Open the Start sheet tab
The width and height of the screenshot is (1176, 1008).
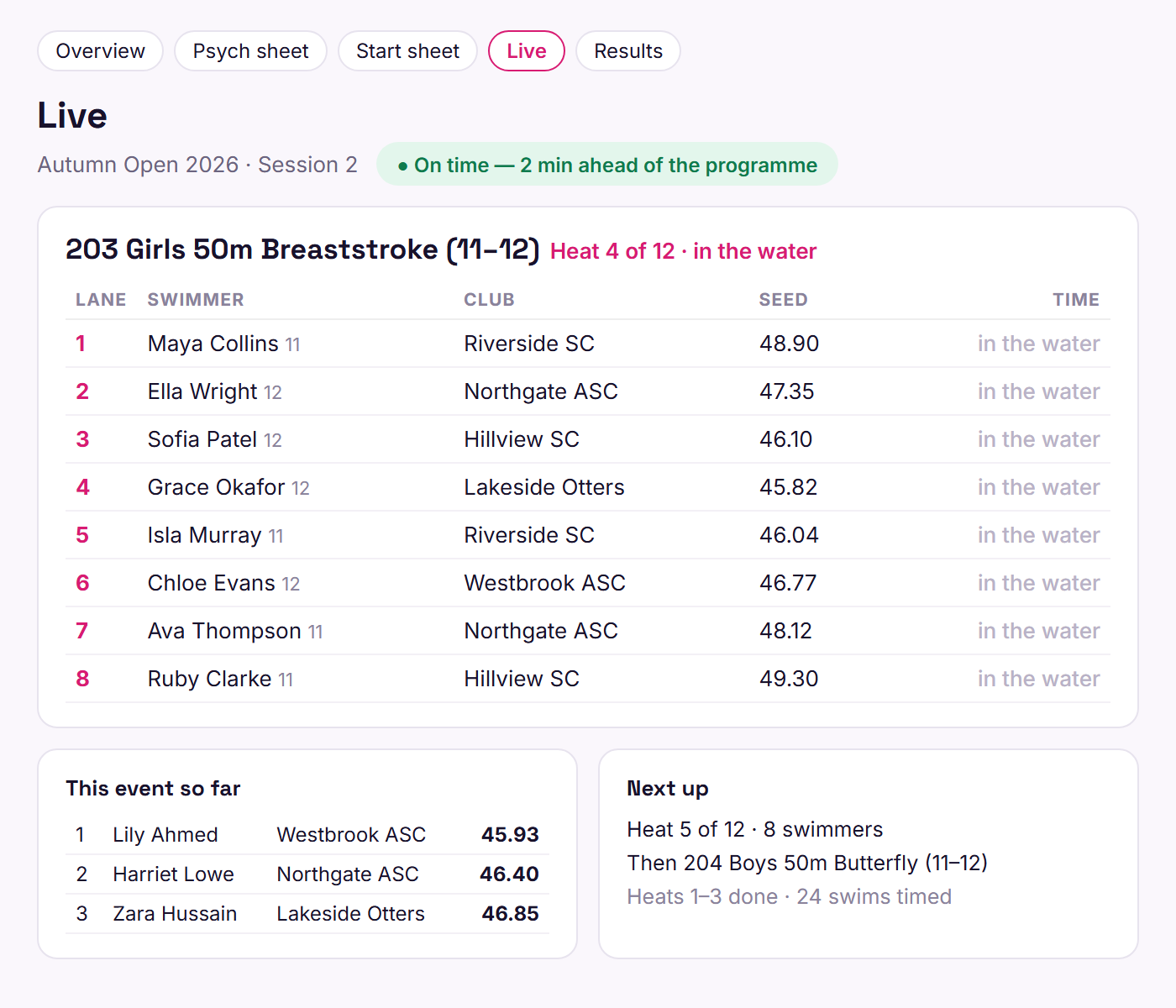coord(407,51)
